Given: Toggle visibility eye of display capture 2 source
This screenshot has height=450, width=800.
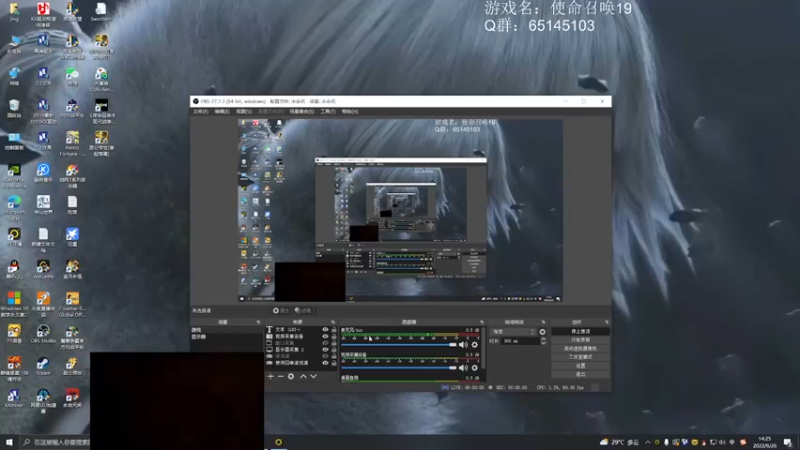Looking at the screenshot, I should pyautogui.click(x=325, y=349).
